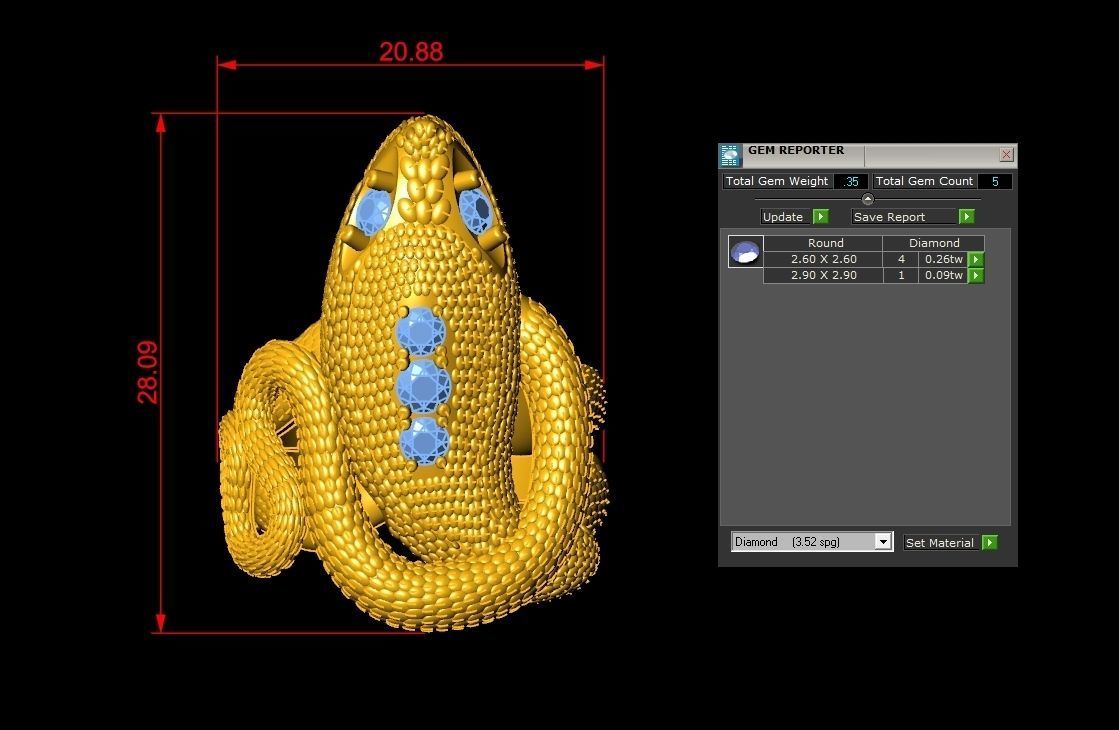Click the Update button

tap(786, 216)
